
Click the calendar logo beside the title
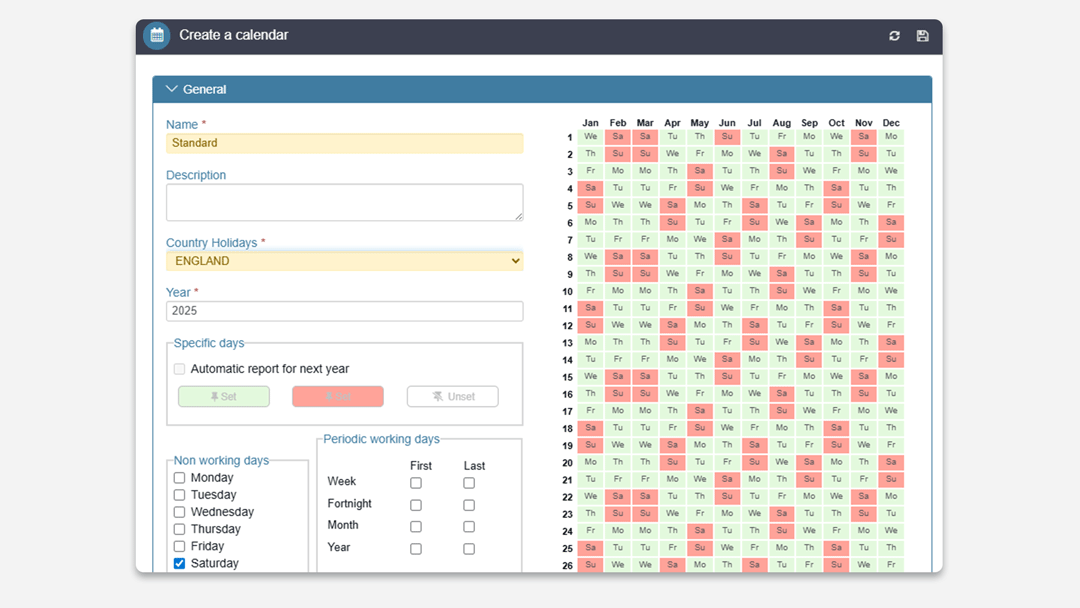157,35
